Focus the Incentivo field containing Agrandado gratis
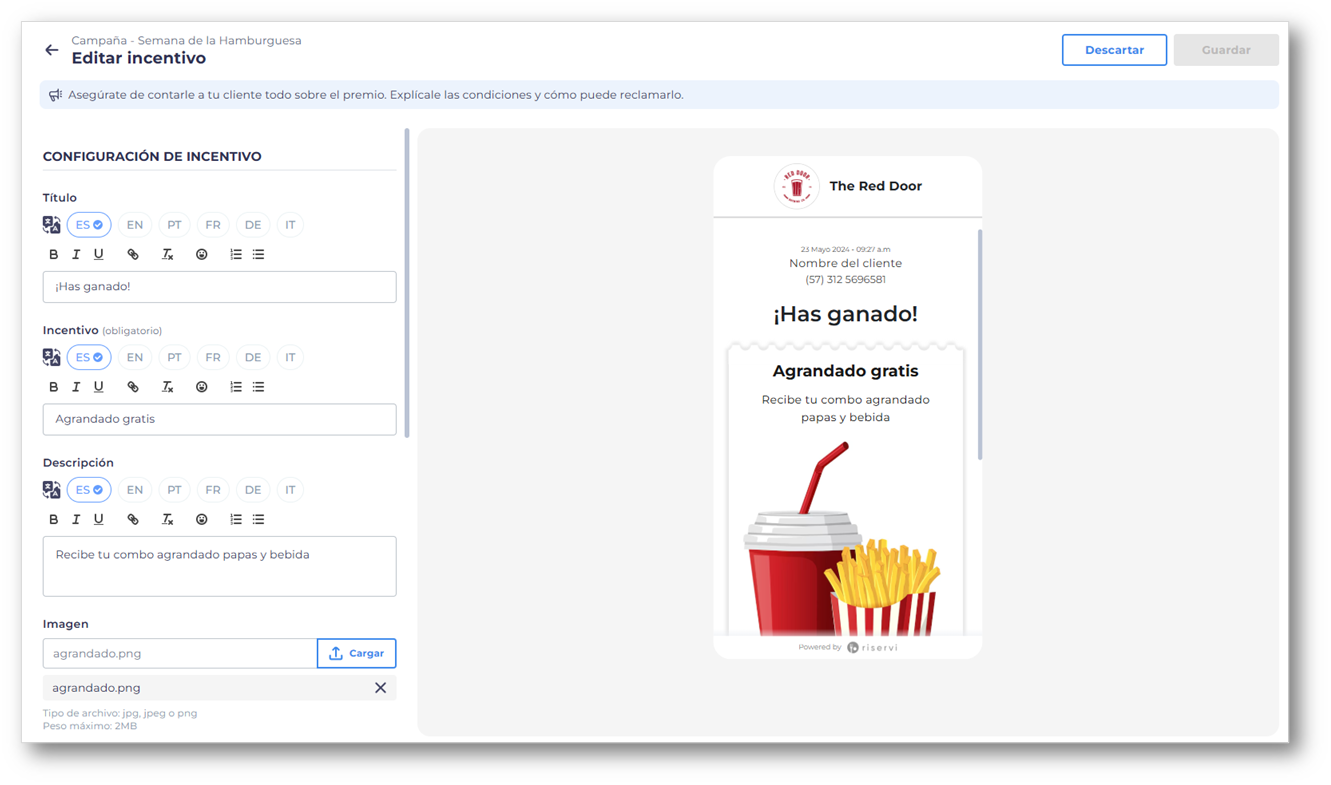 pyautogui.click(x=220, y=419)
